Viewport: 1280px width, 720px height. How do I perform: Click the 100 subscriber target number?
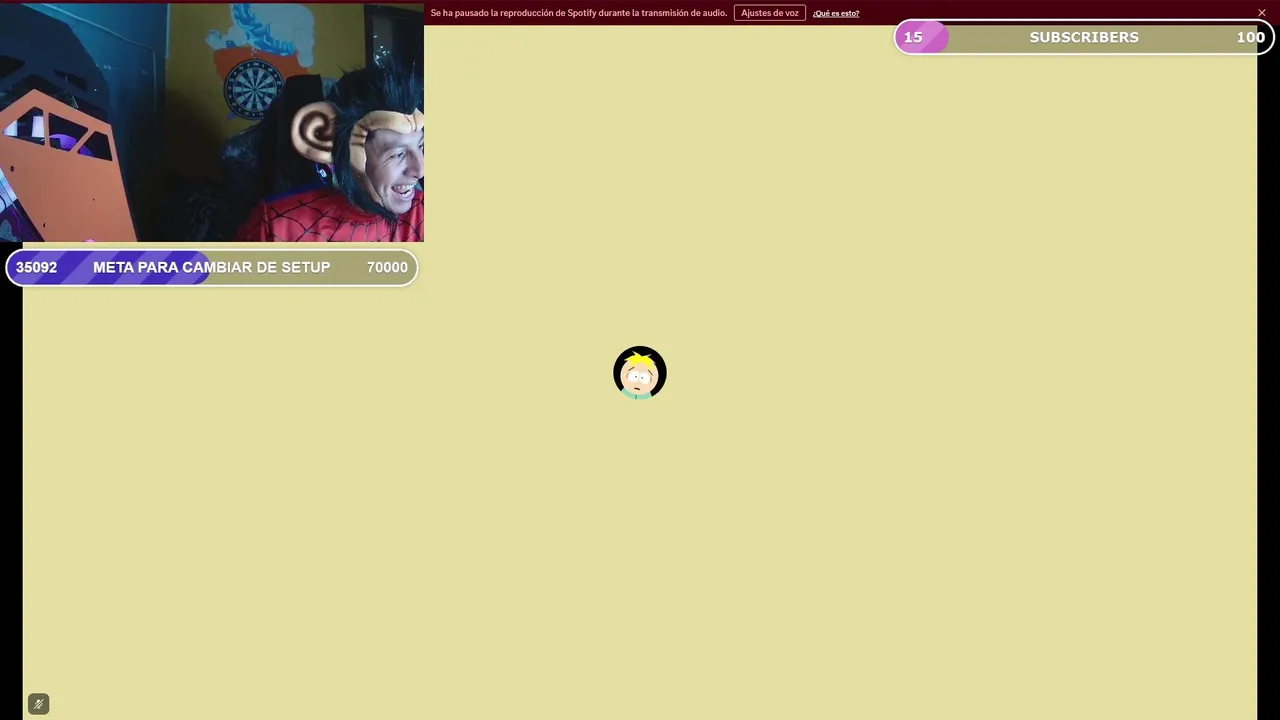tap(1250, 37)
